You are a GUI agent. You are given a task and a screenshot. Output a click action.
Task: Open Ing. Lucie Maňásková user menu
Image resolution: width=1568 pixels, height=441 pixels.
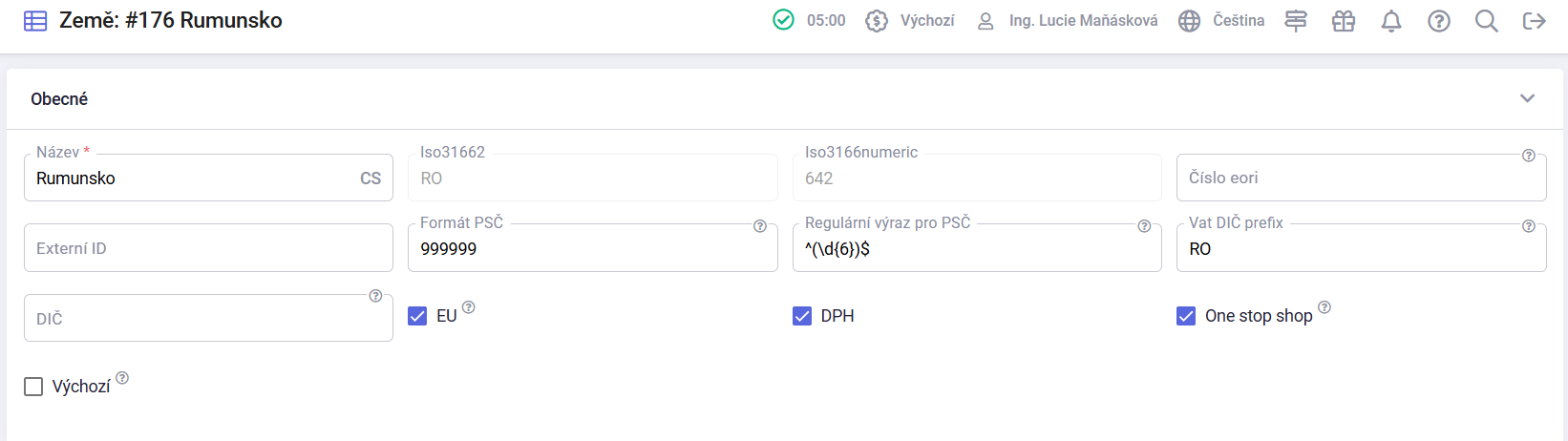[x=1068, y=21]
